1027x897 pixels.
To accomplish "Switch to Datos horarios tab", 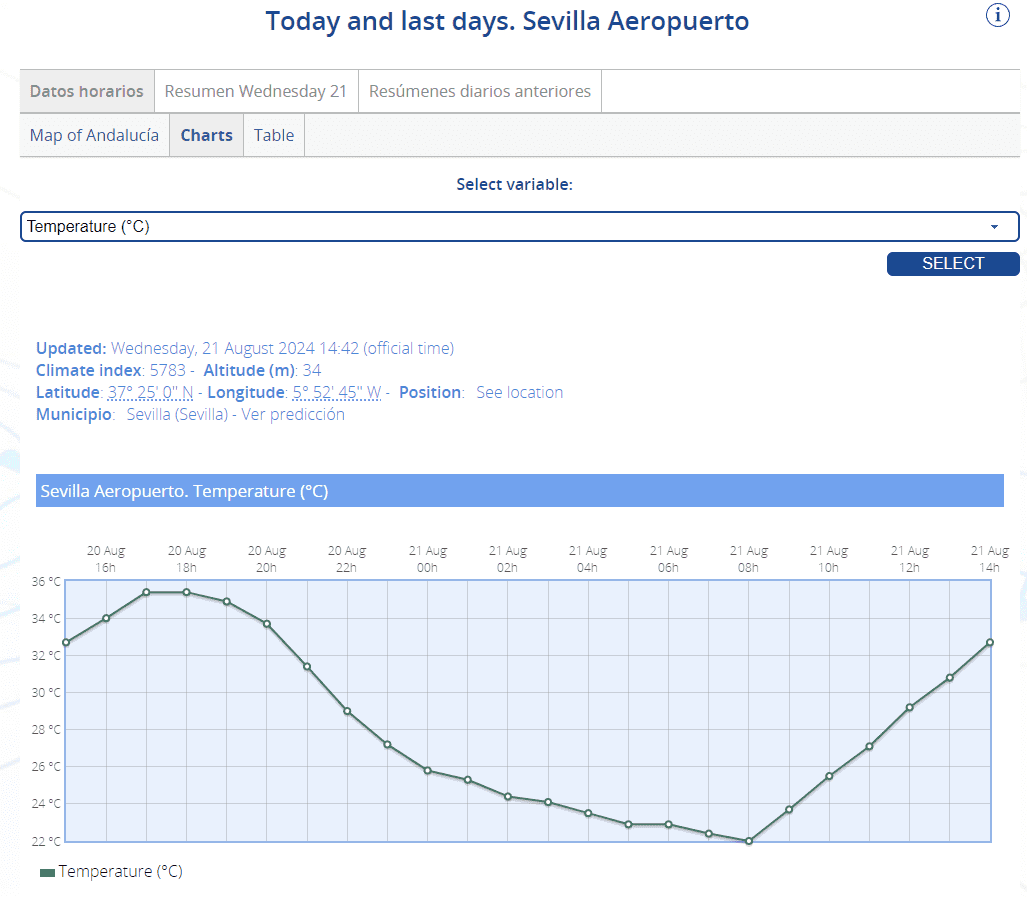I will (87, 91).
